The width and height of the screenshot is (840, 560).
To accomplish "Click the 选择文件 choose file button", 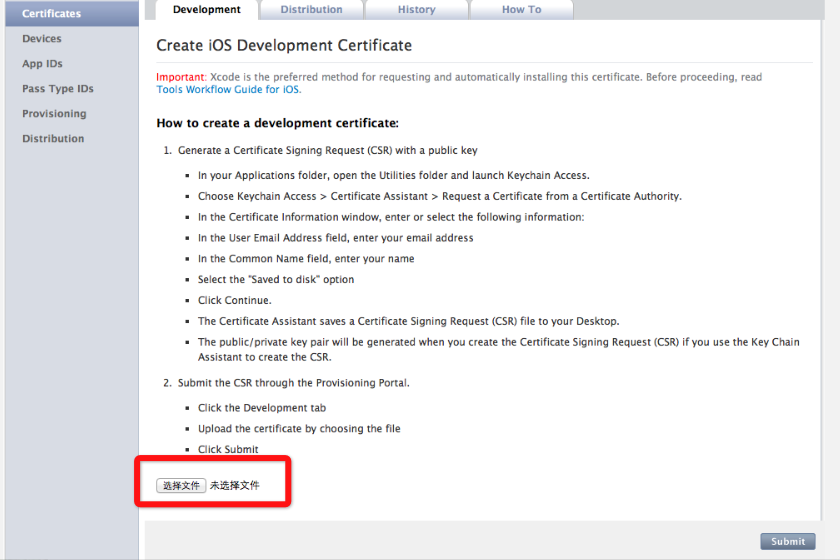I will [x=181, y=486].
